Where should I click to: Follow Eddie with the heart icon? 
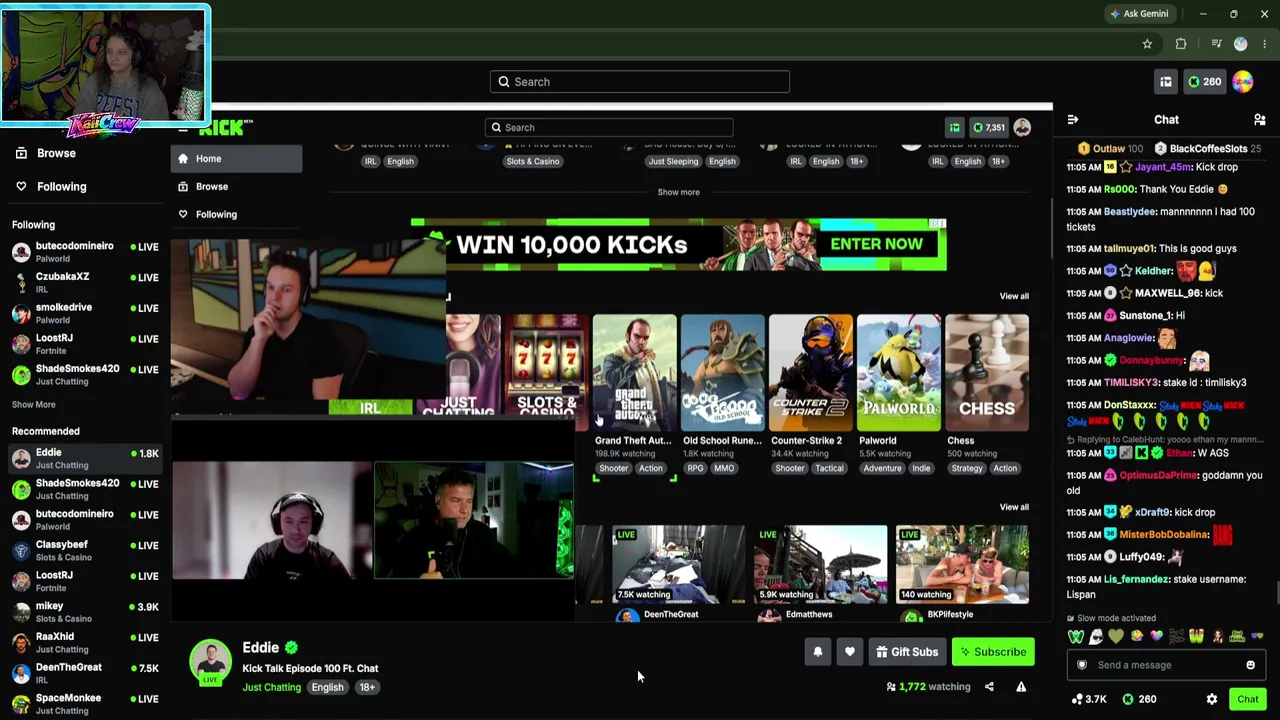[x=850, y=652]
